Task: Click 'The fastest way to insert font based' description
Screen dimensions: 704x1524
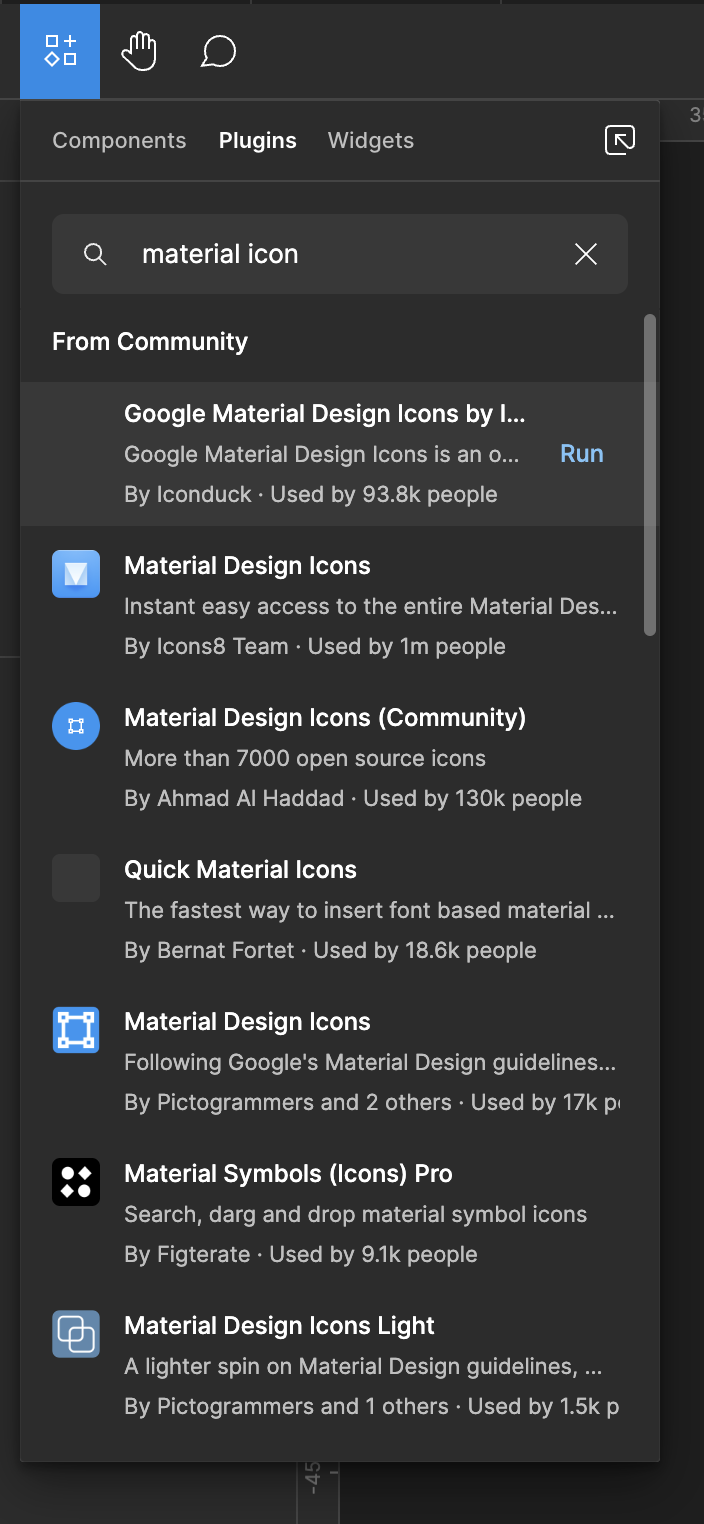Action: (370, 910)
